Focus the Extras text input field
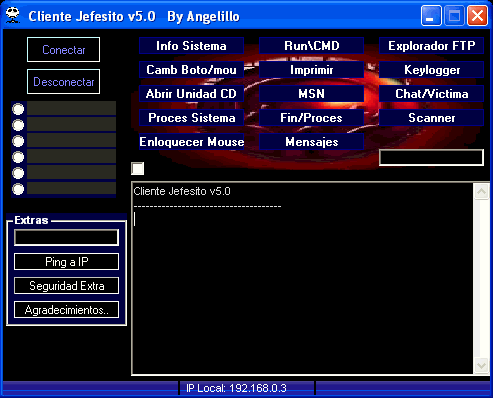493x398 pixels. 66,237
